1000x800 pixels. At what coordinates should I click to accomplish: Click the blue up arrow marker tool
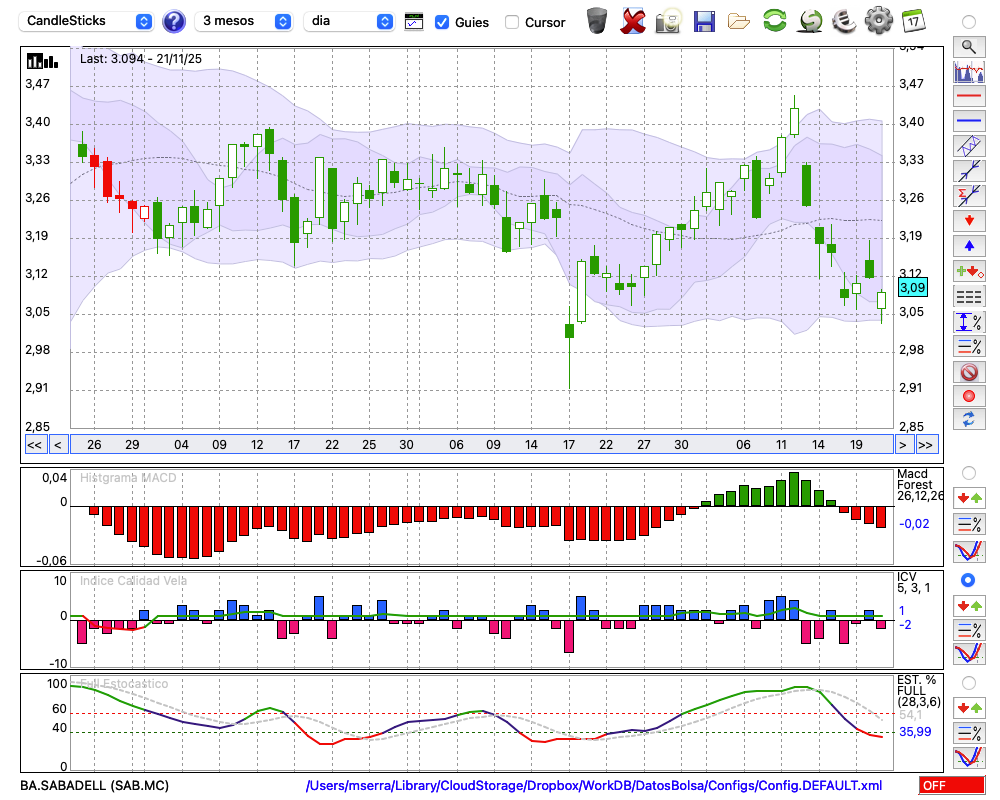click(968, 245)
